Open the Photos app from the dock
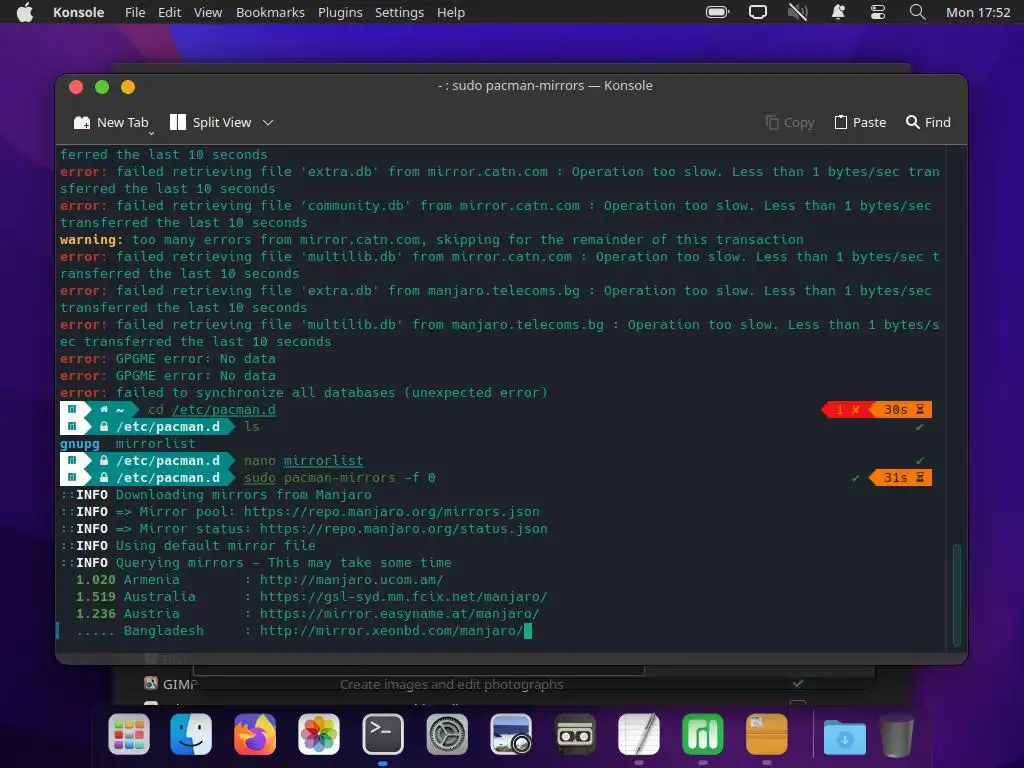The width and height of the screenshot is (1024, 768). pos(319,734)
